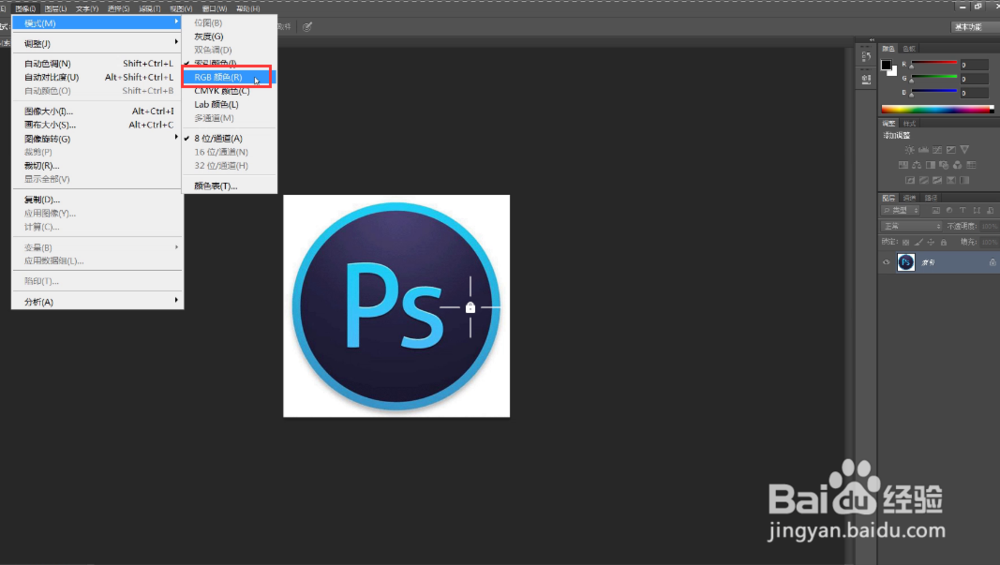The height and width of the screenshot is (565, 1000).
Task: Toggle lock all (padlock) button
Action: click(x=944, y=242)
